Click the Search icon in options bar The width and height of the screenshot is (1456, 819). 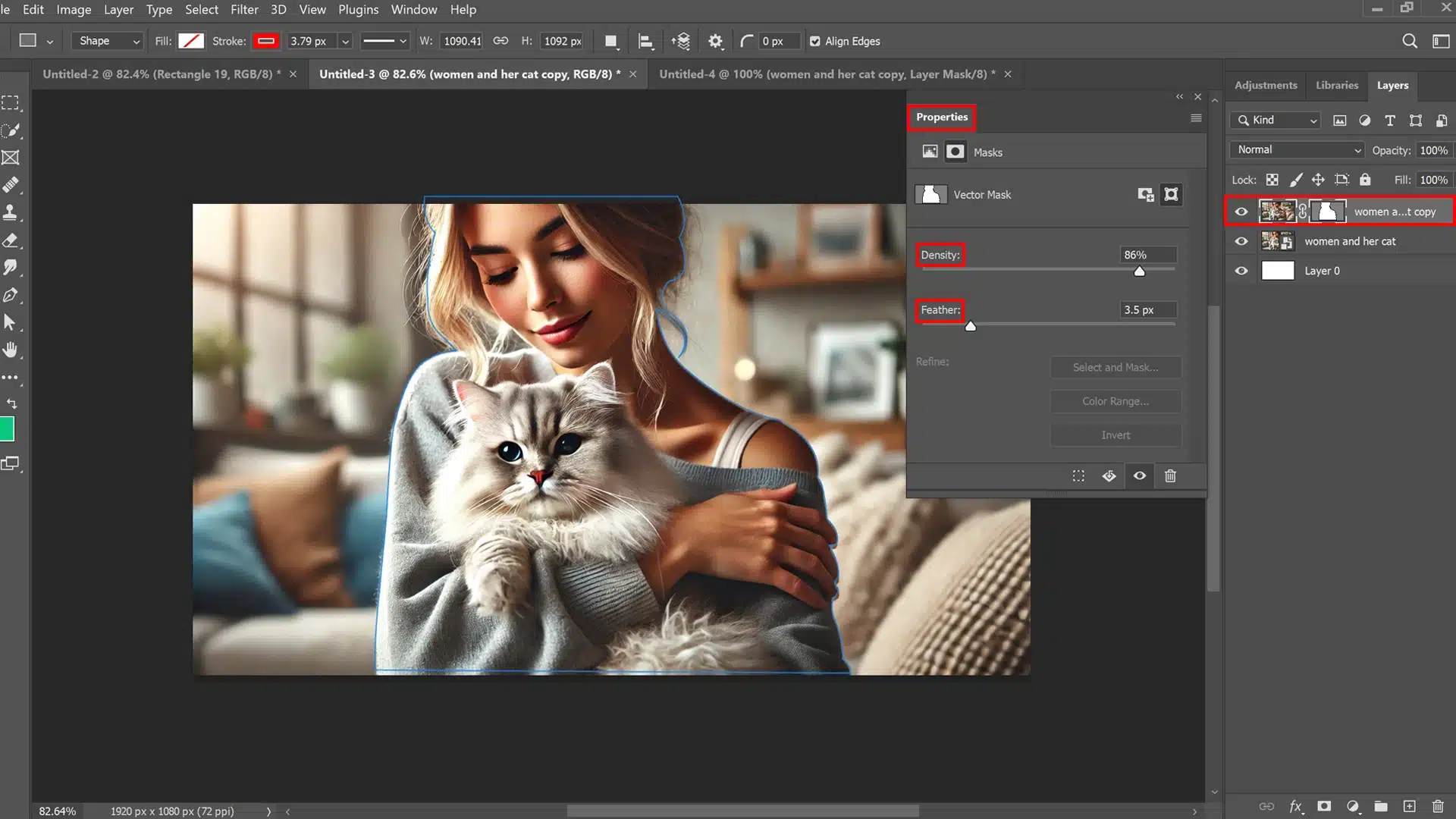coord(1409,41)
